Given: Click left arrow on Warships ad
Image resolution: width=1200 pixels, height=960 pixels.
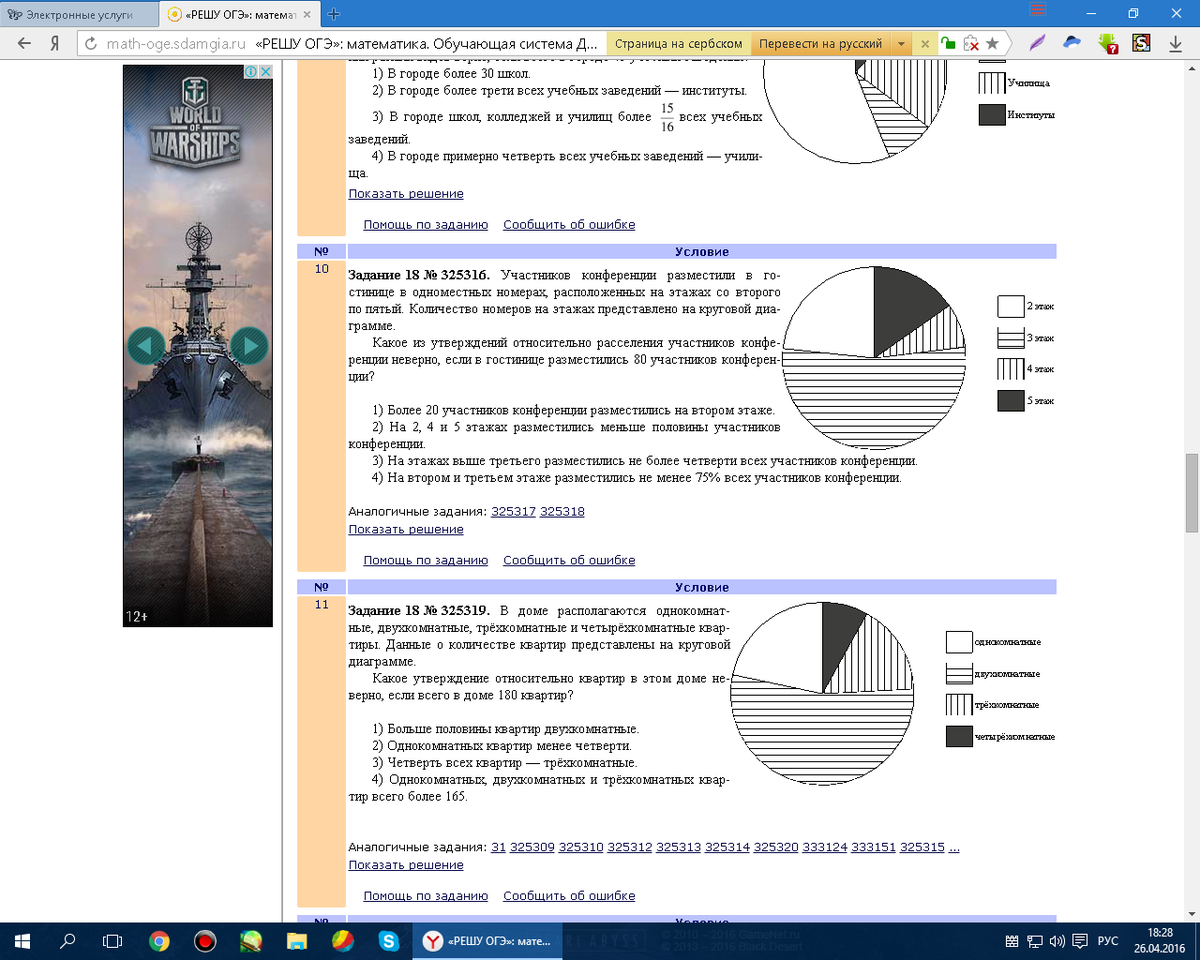Looking at the screenshot, I should [146, 346].
